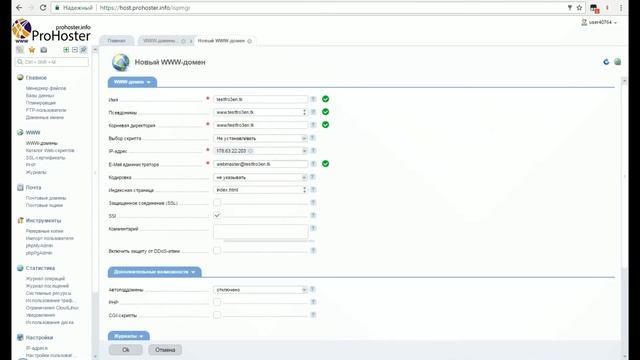Click the help icon next to Выбор скрипта
The height and width of the screenshot is (360, 640).
point(312,138)
